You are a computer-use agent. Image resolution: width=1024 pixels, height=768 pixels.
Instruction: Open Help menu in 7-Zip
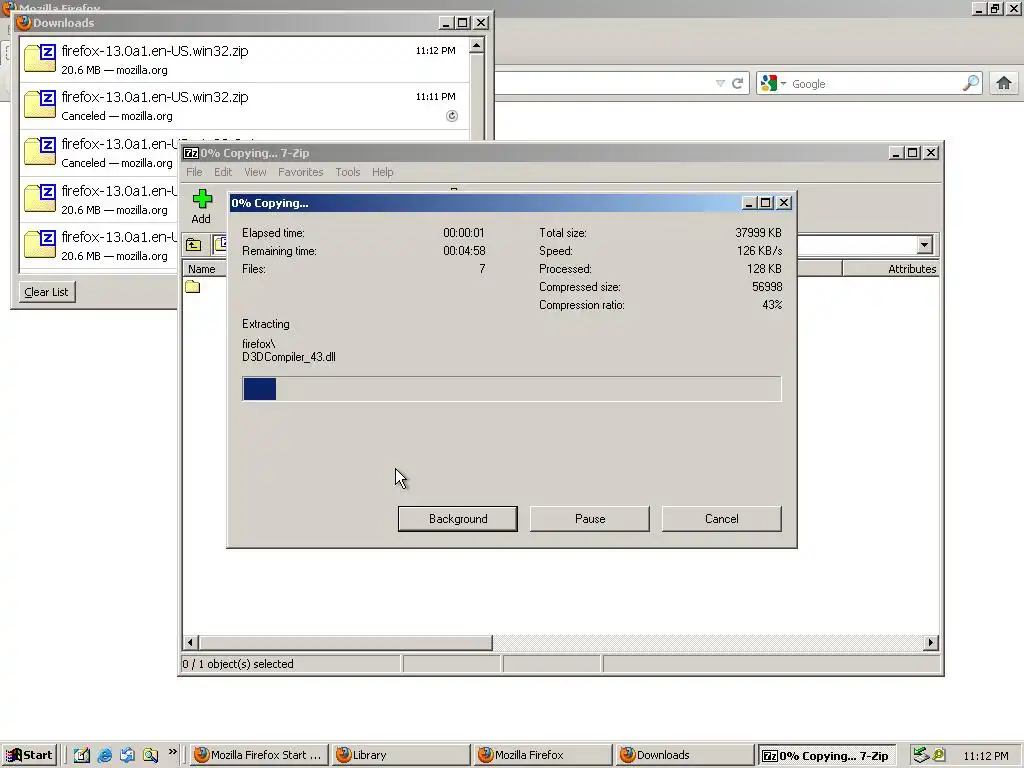(383, 172)
